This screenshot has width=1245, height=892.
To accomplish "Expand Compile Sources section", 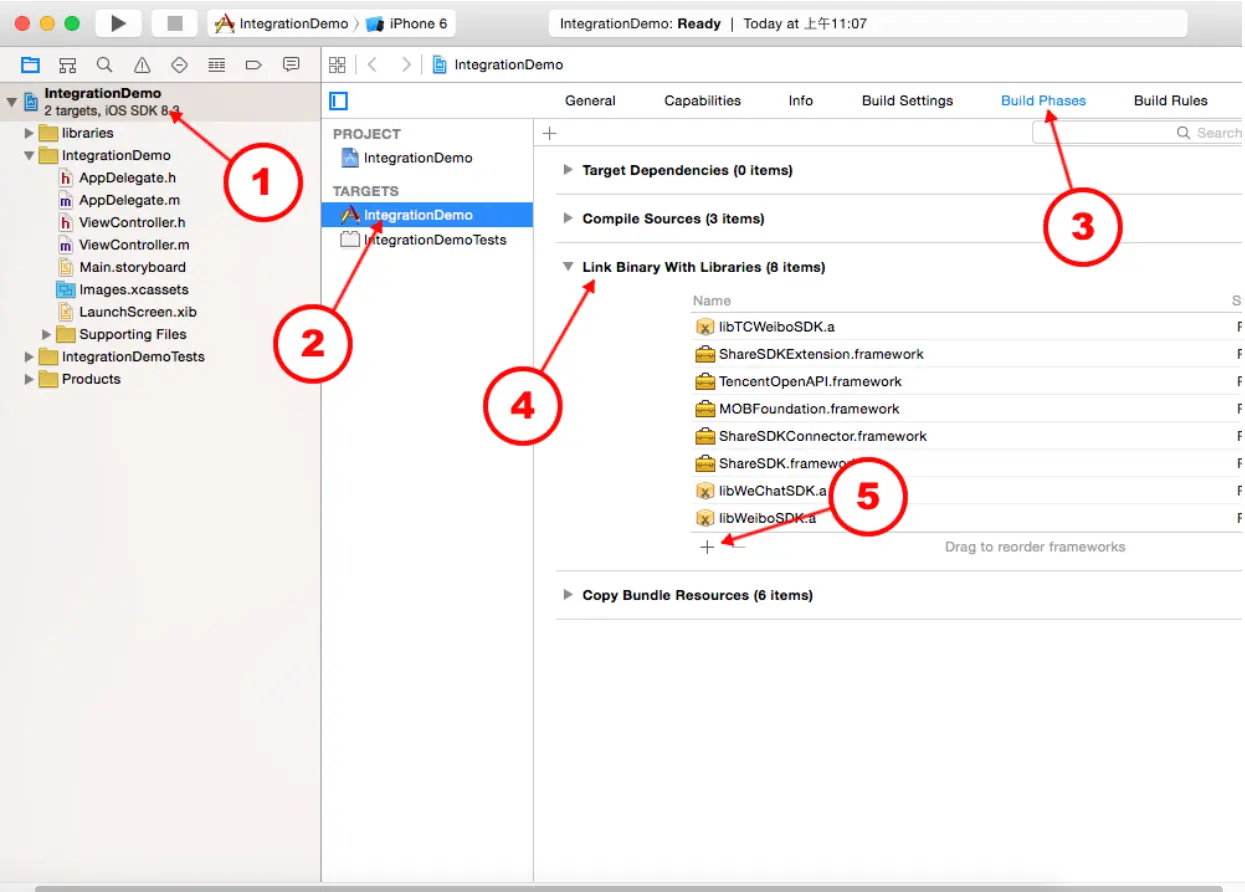I will [x=568, y=219].
